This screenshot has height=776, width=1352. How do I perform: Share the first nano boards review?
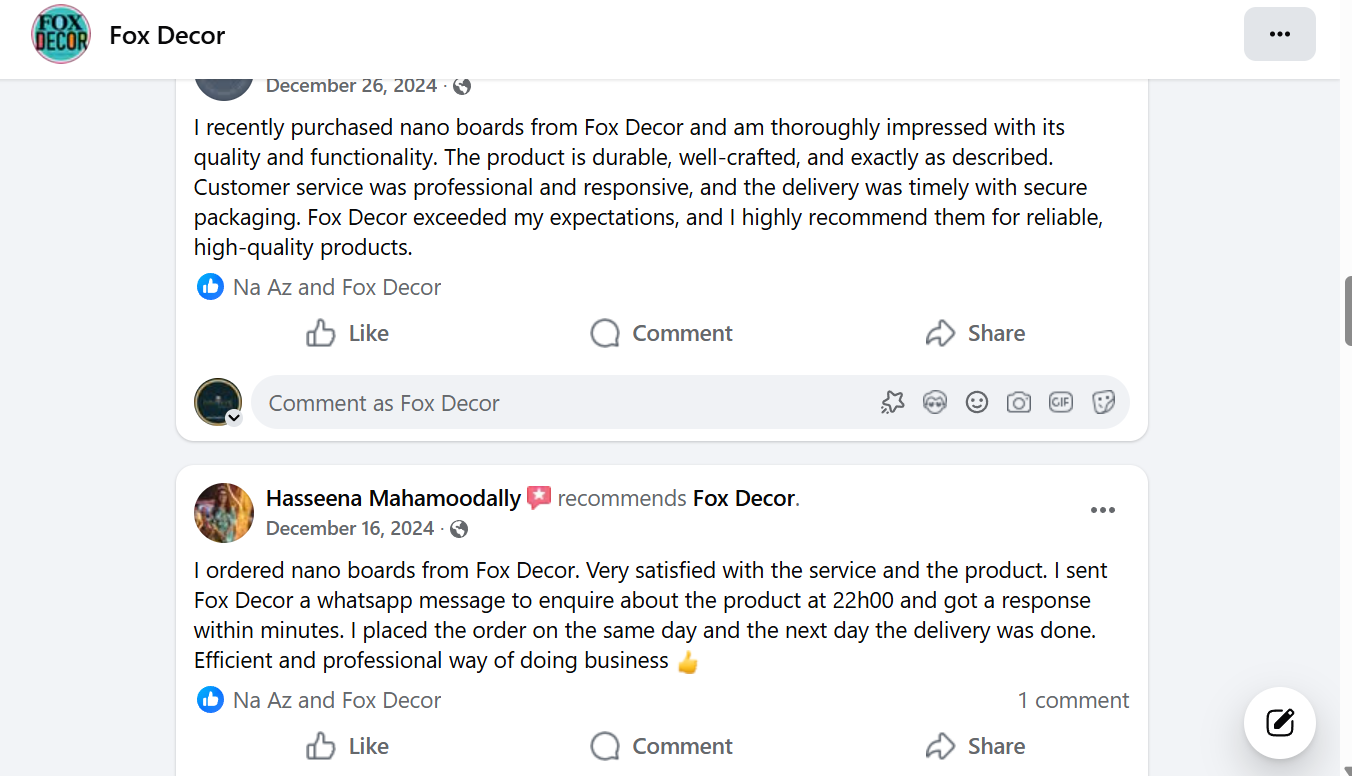pyautogui.click(x=976, y=333)
